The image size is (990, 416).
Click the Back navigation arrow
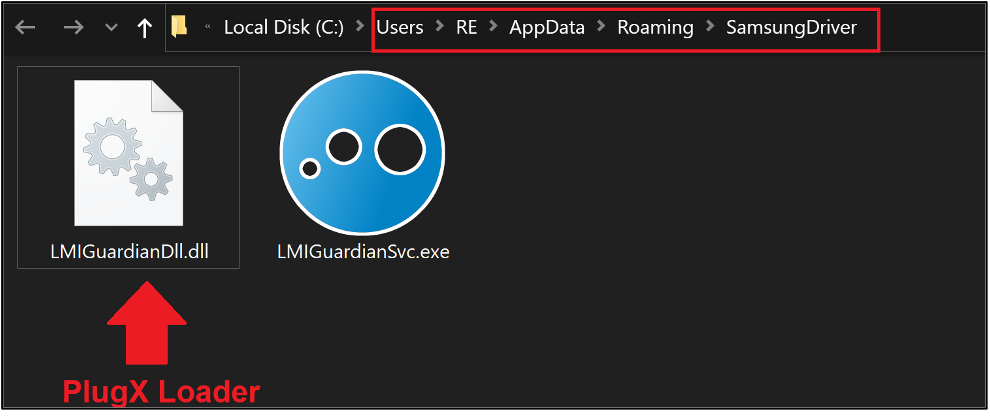(x=25, y=28)
